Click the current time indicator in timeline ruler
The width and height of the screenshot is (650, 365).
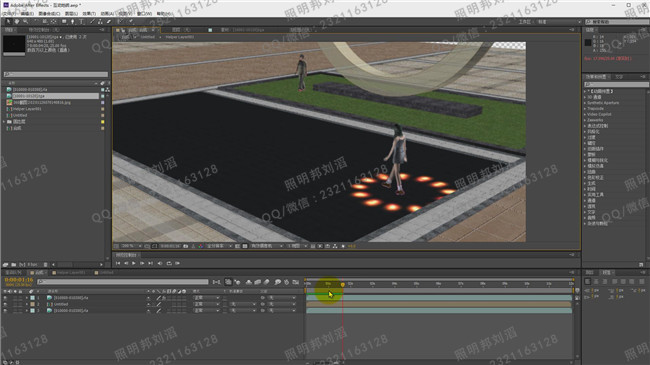pos(342,285)
